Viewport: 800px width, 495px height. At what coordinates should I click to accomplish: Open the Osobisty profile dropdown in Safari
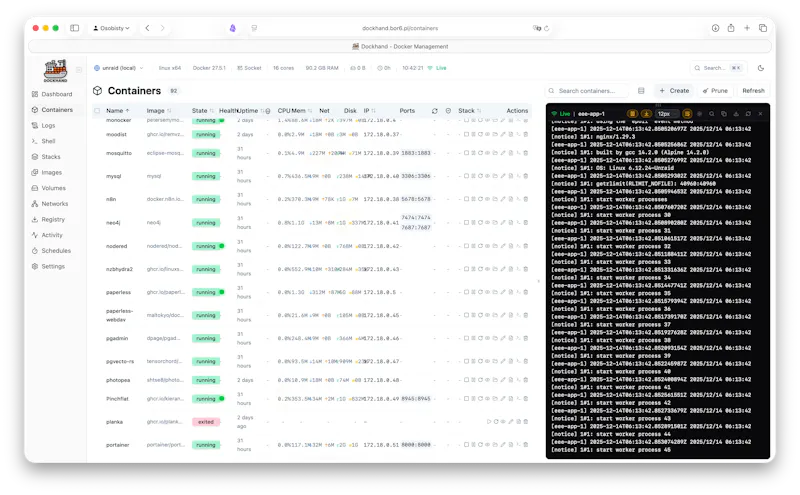[x=111, y=28]
